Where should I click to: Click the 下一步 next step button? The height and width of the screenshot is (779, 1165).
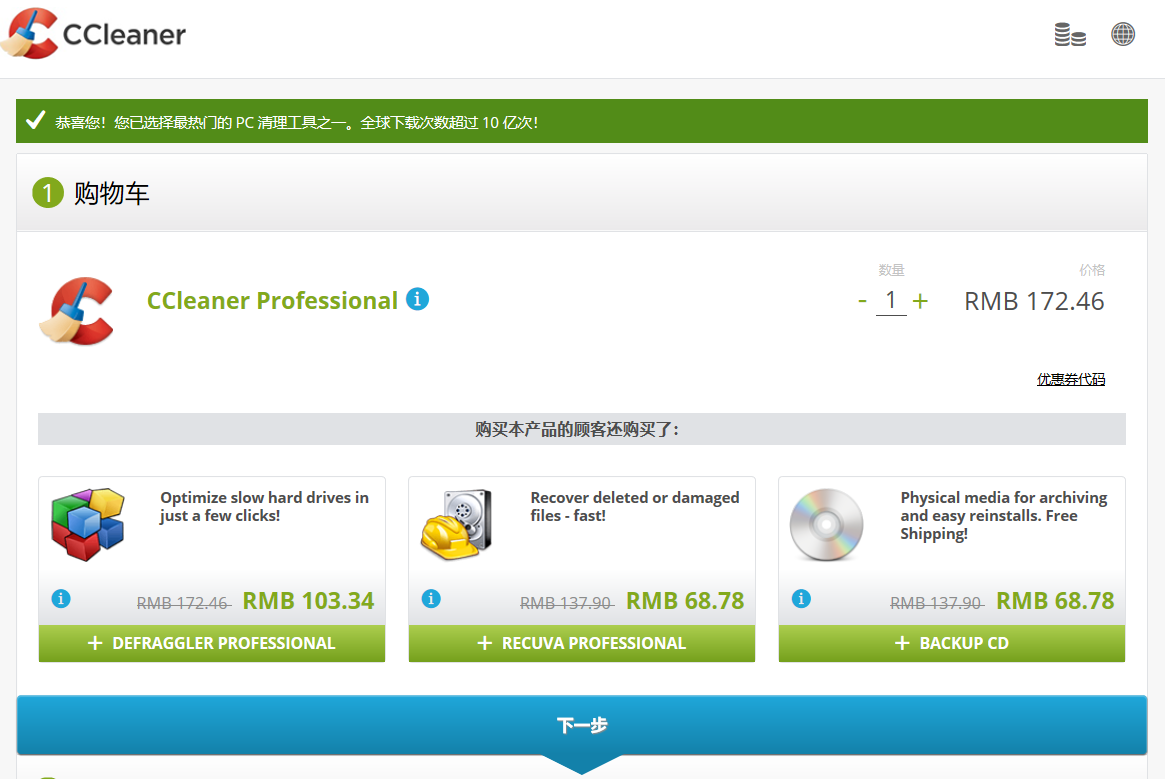582,725
